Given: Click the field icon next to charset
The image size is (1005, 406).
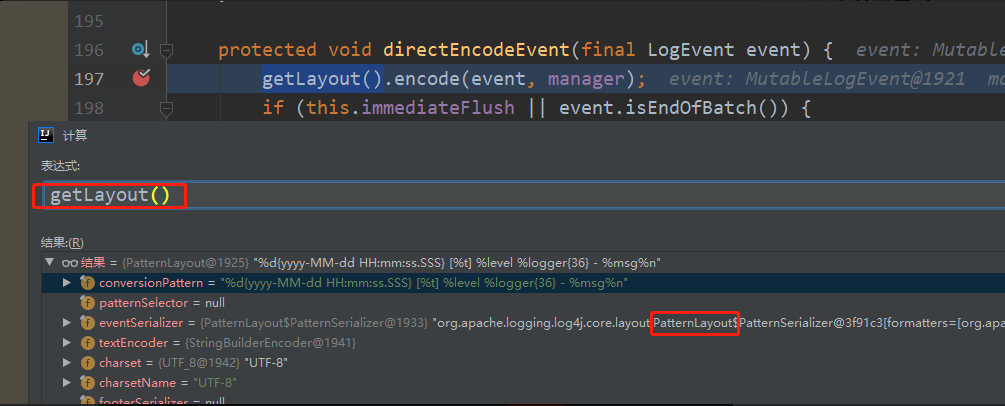Looking at the screenshot, I should click(88, 362).
